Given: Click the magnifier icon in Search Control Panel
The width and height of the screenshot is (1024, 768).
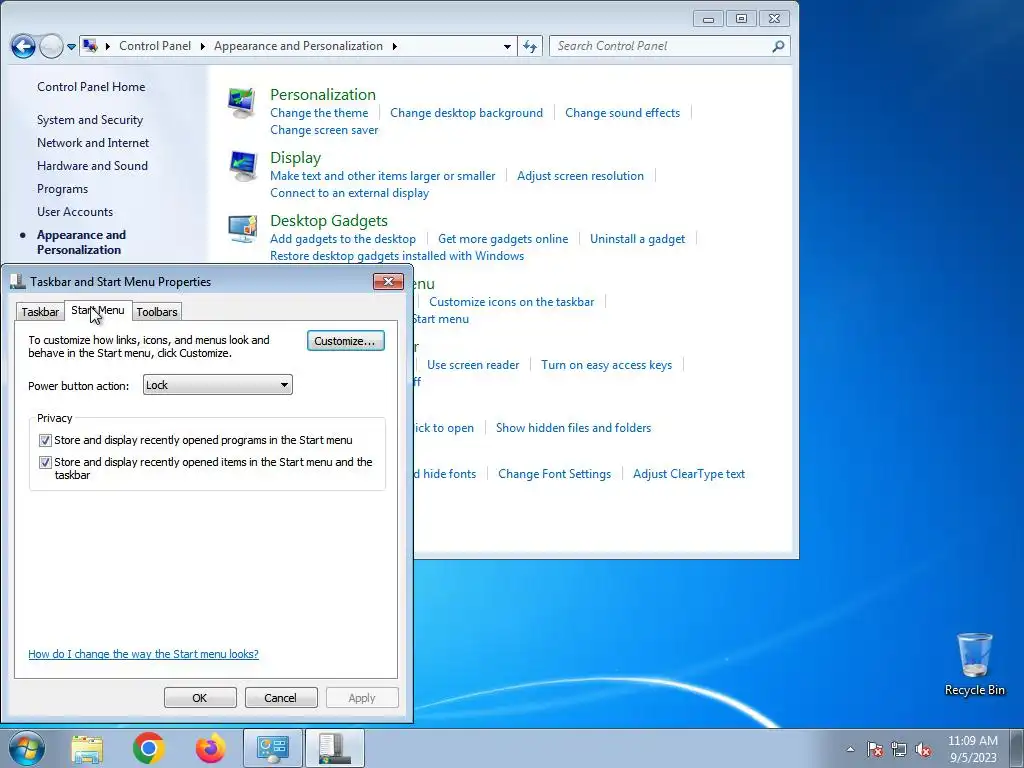Looking at the screenshot, I should coord(778,46).
